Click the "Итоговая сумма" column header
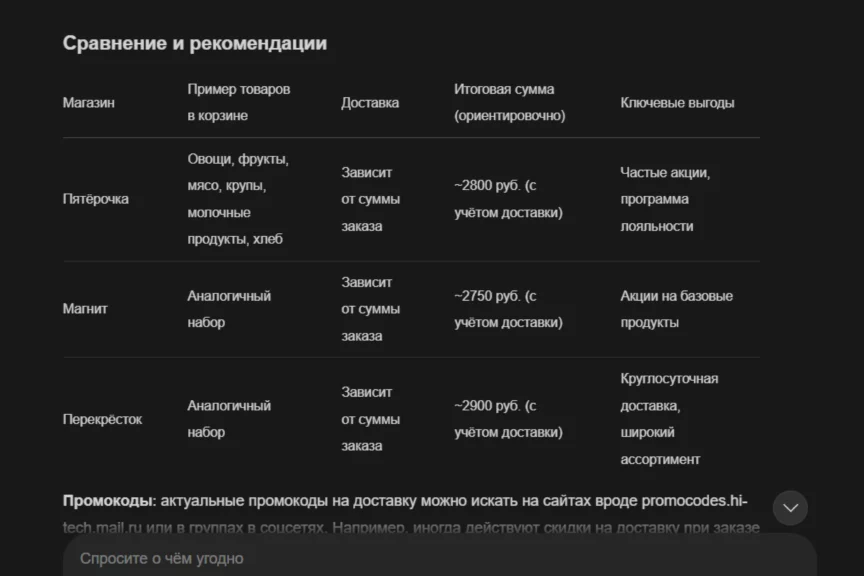This screenshot has width=864, height=576. click(x=509, y=102)
